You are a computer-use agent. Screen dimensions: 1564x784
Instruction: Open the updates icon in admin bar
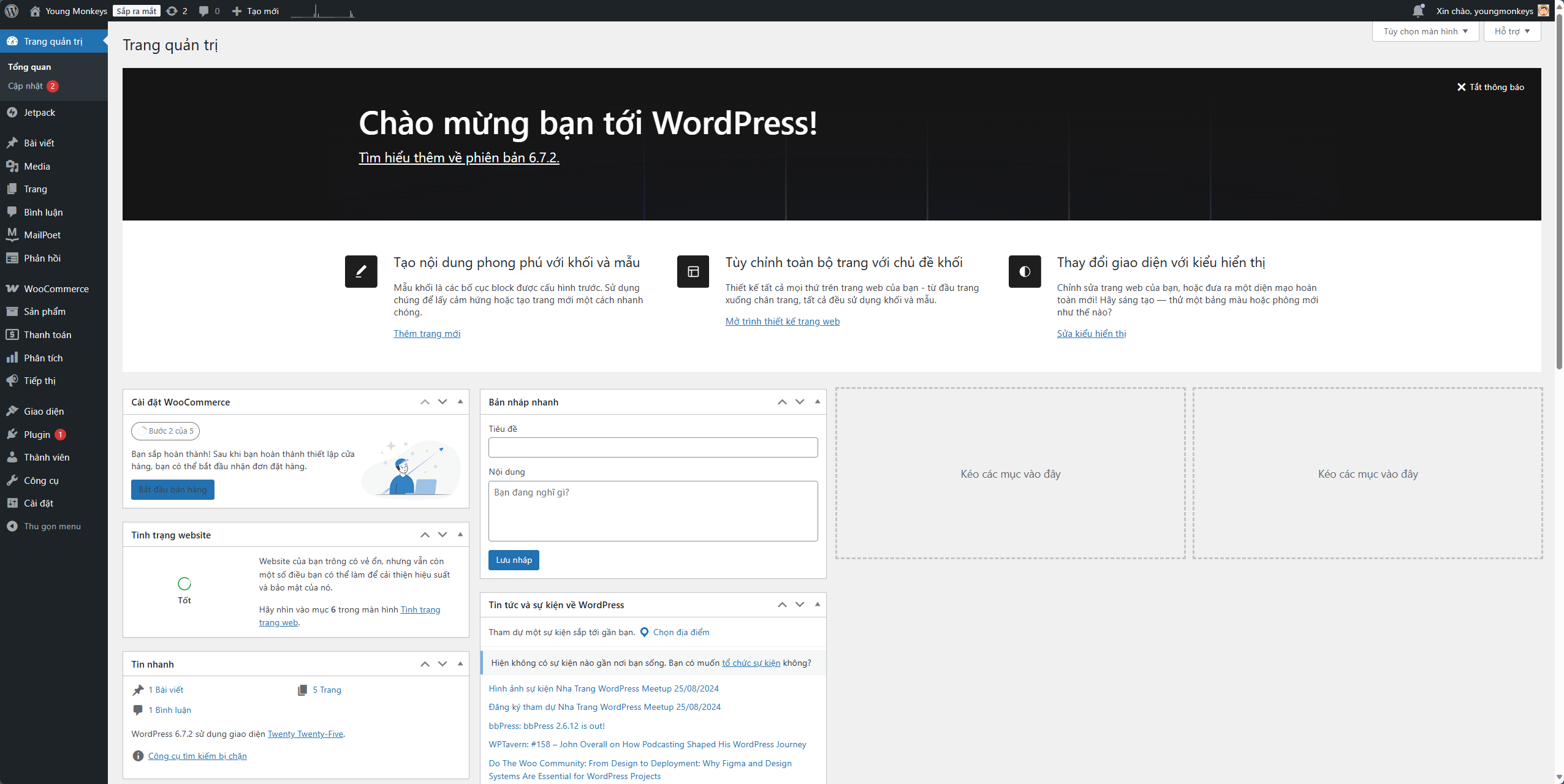pos(172,11)
